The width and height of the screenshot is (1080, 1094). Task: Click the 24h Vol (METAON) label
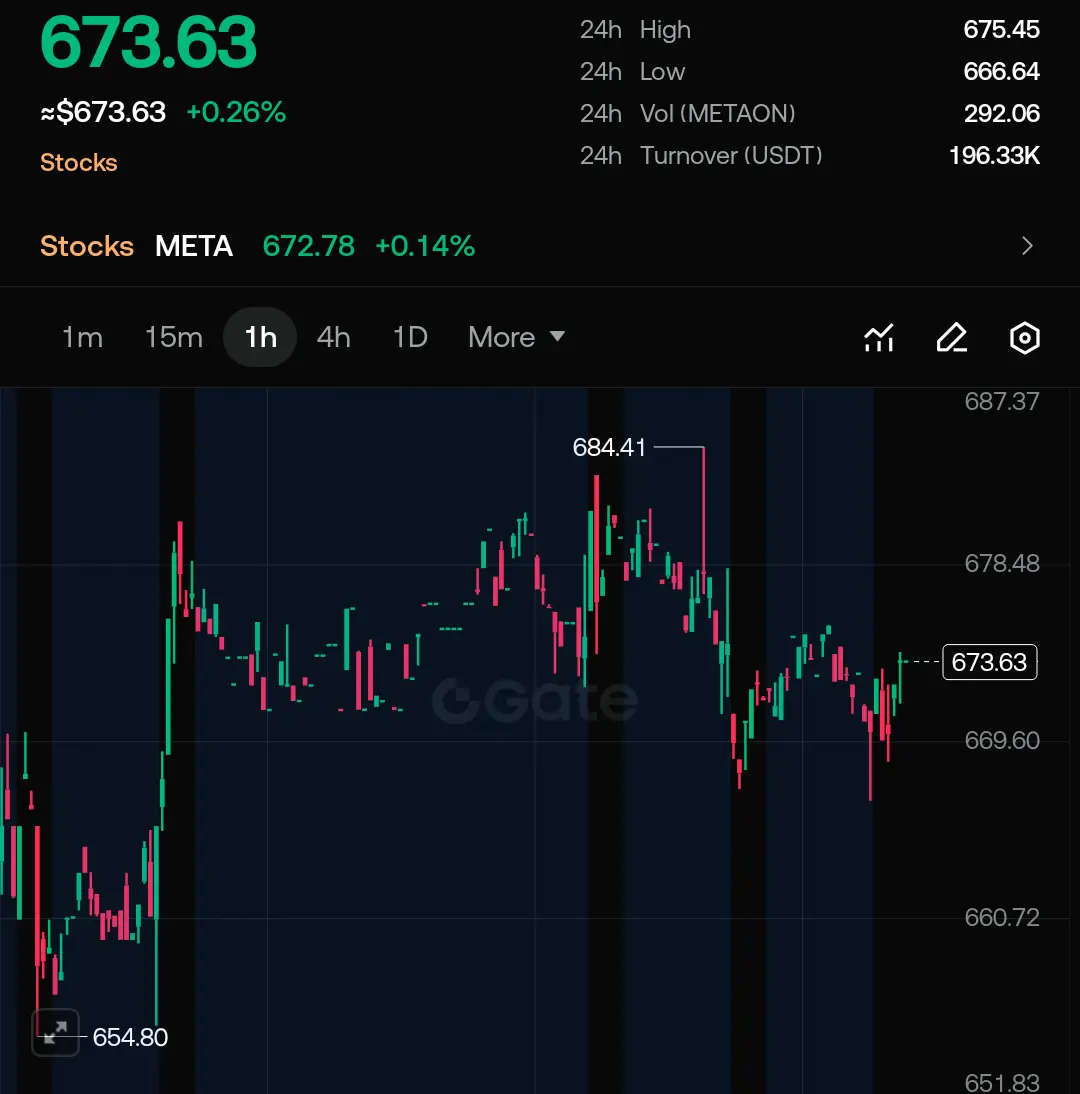tap(688, 113)
